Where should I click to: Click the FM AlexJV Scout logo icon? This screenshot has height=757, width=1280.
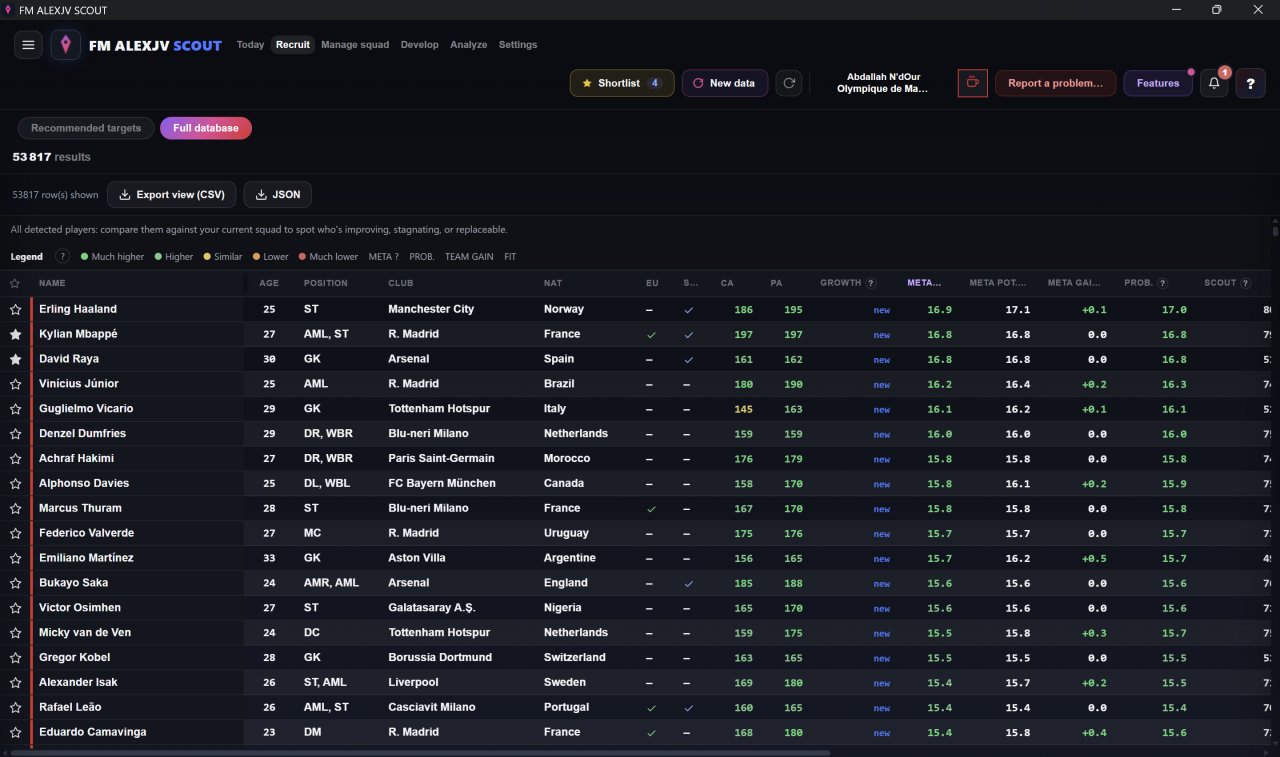66,45
